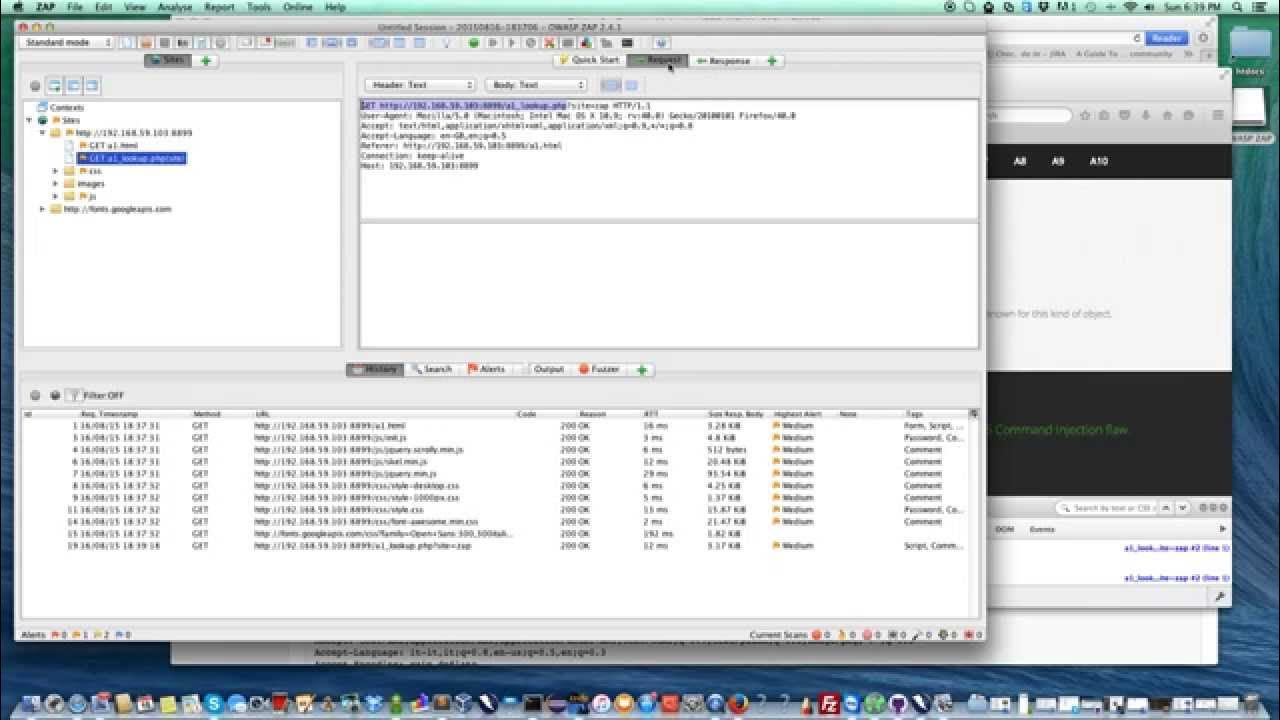Viewport: 1280px width, 720px height.
Task: Expand the images folder in Sites tree
Action: [x=56, y=184]
